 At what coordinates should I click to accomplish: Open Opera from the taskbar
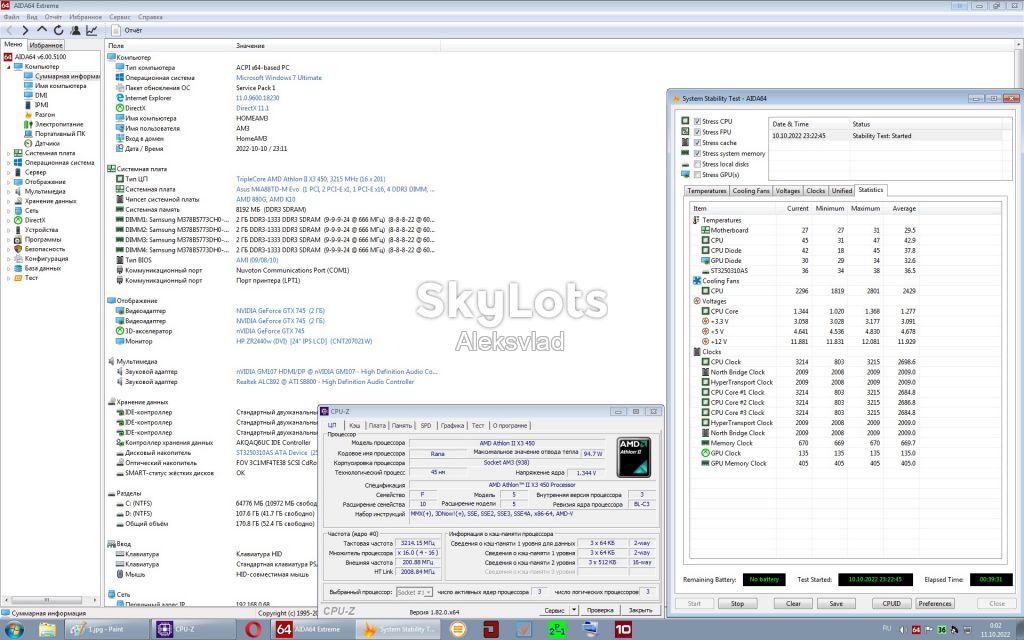coord(253,630)
